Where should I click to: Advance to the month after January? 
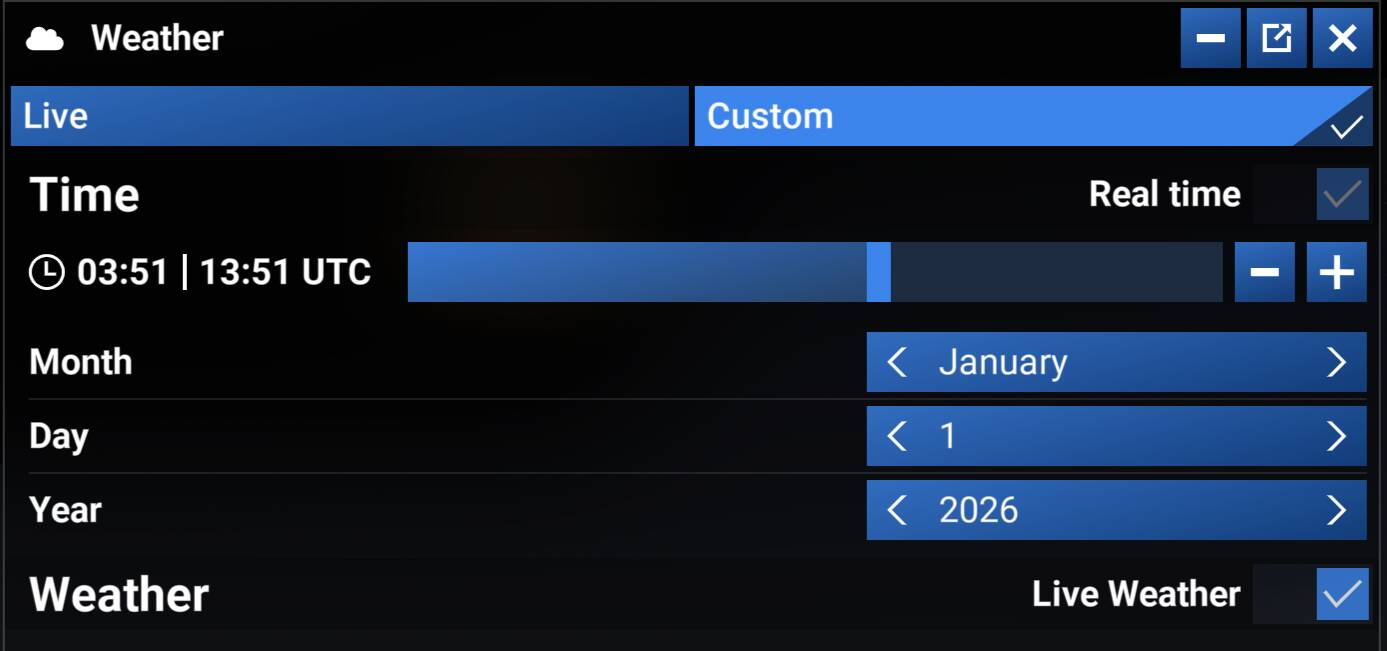click(1336, 362)
